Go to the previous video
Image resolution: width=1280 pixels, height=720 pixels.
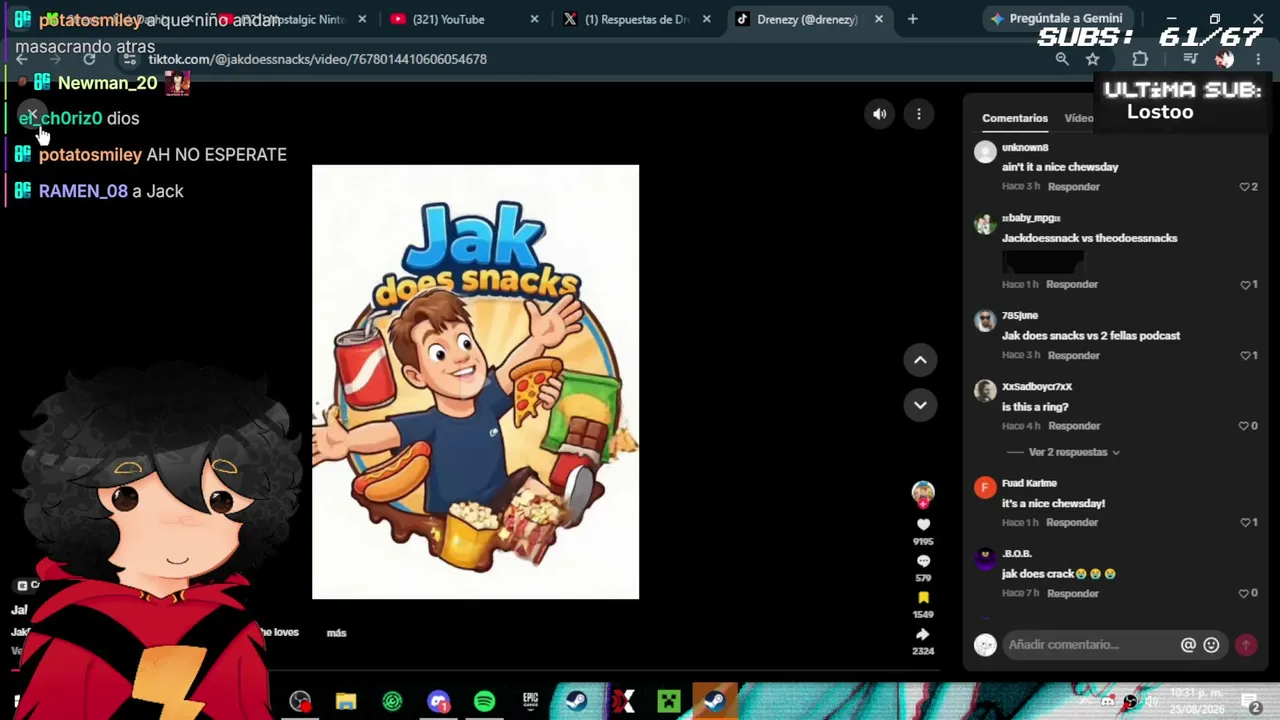[920, 360]
